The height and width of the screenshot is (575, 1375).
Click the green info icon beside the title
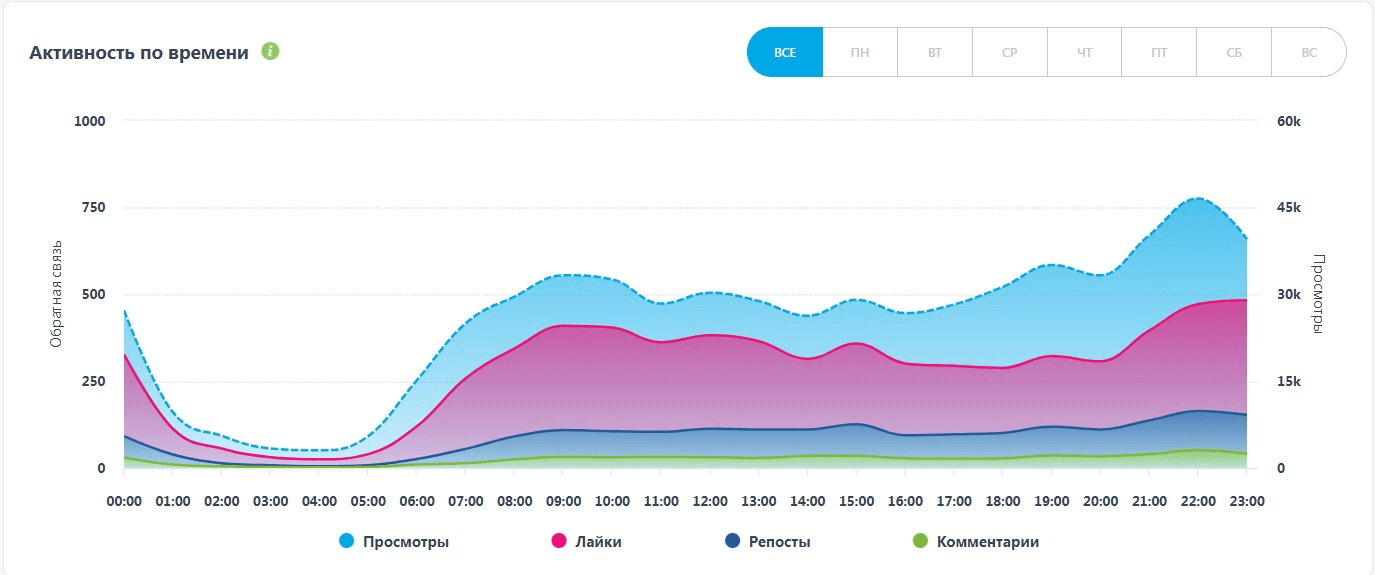click(270, 51)
